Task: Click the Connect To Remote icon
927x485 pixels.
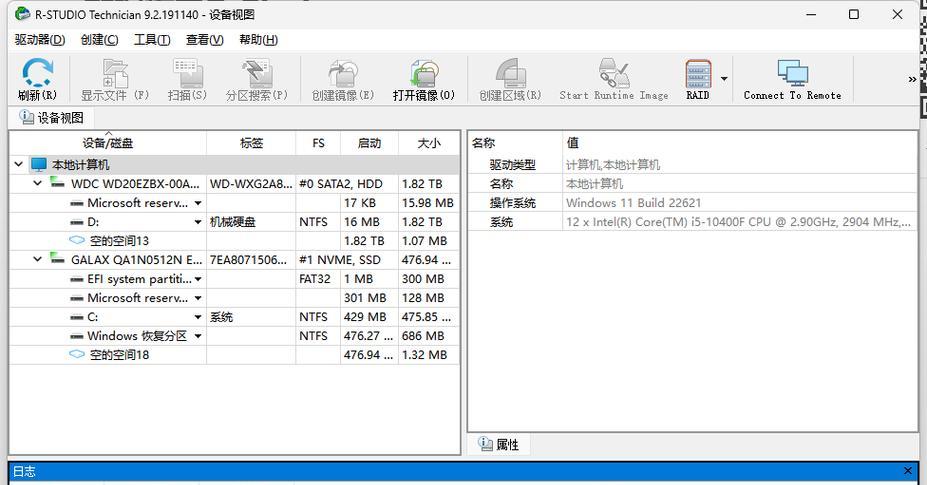Action: pyautogui.click(x=792, y=73)
